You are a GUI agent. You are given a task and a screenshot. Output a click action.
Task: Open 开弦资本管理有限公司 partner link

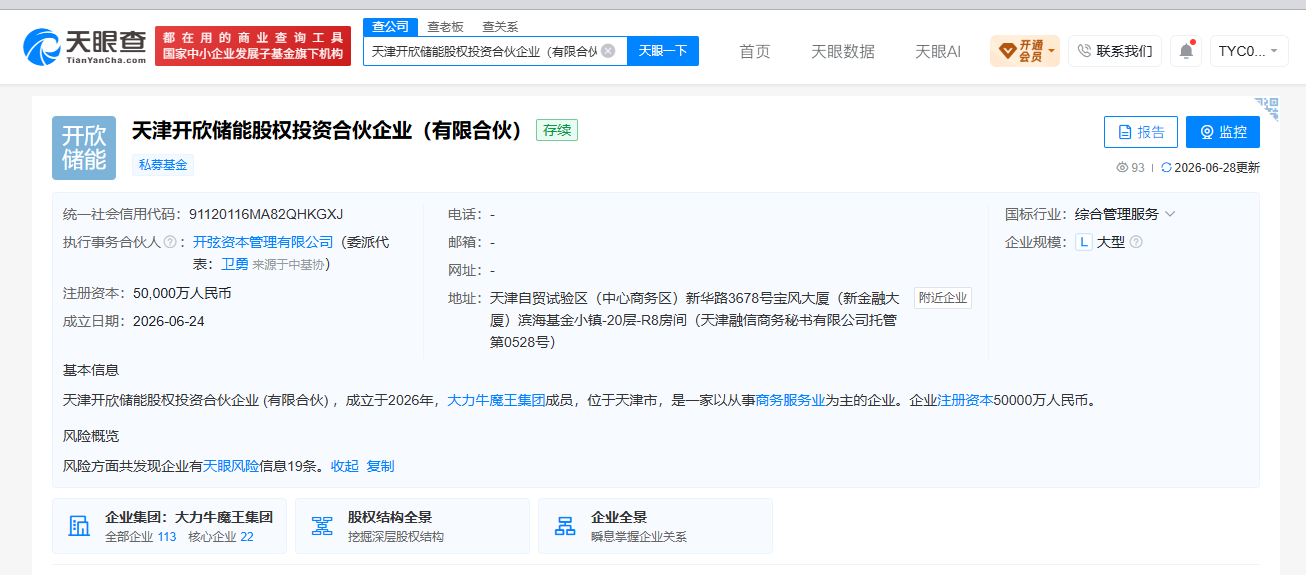tap(263, 242)
